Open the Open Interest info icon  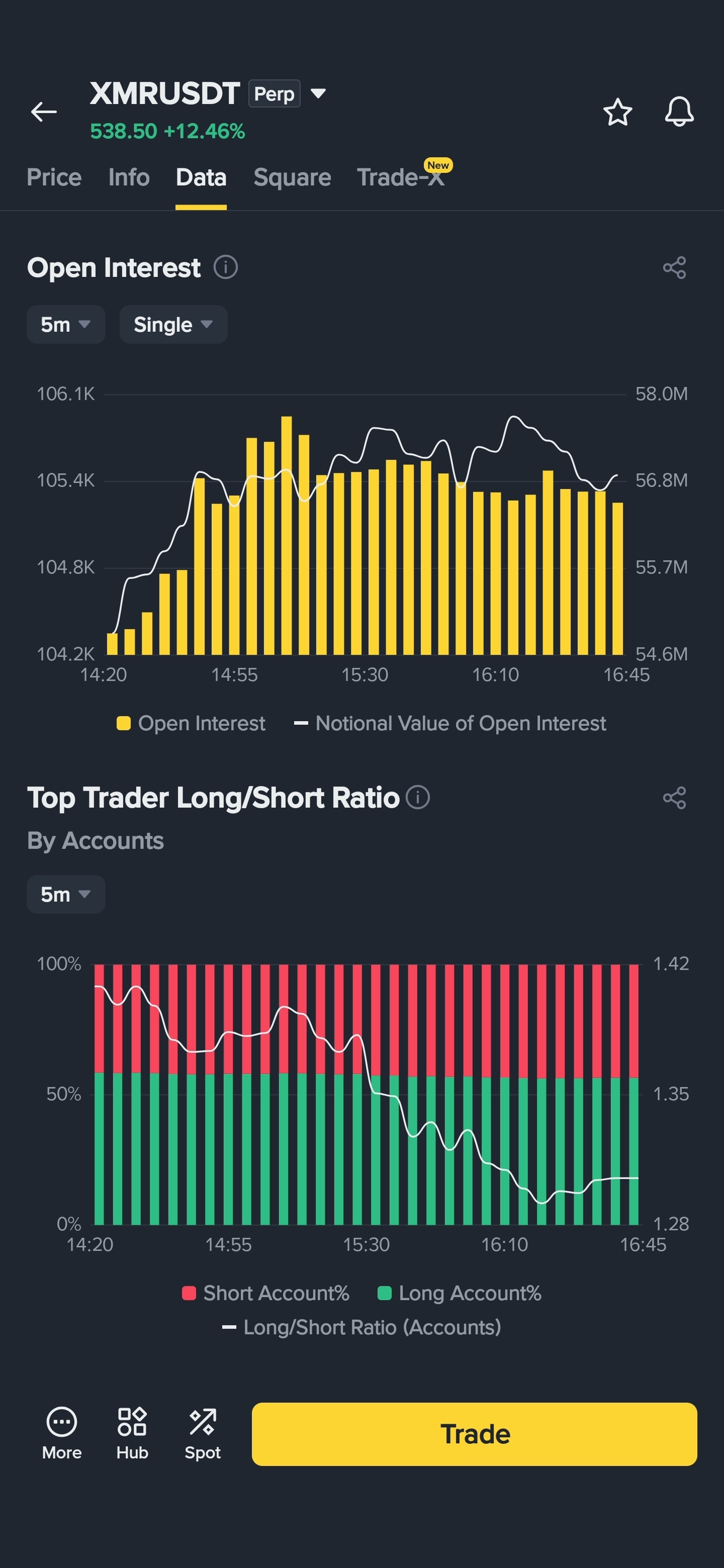pos(226,266)
